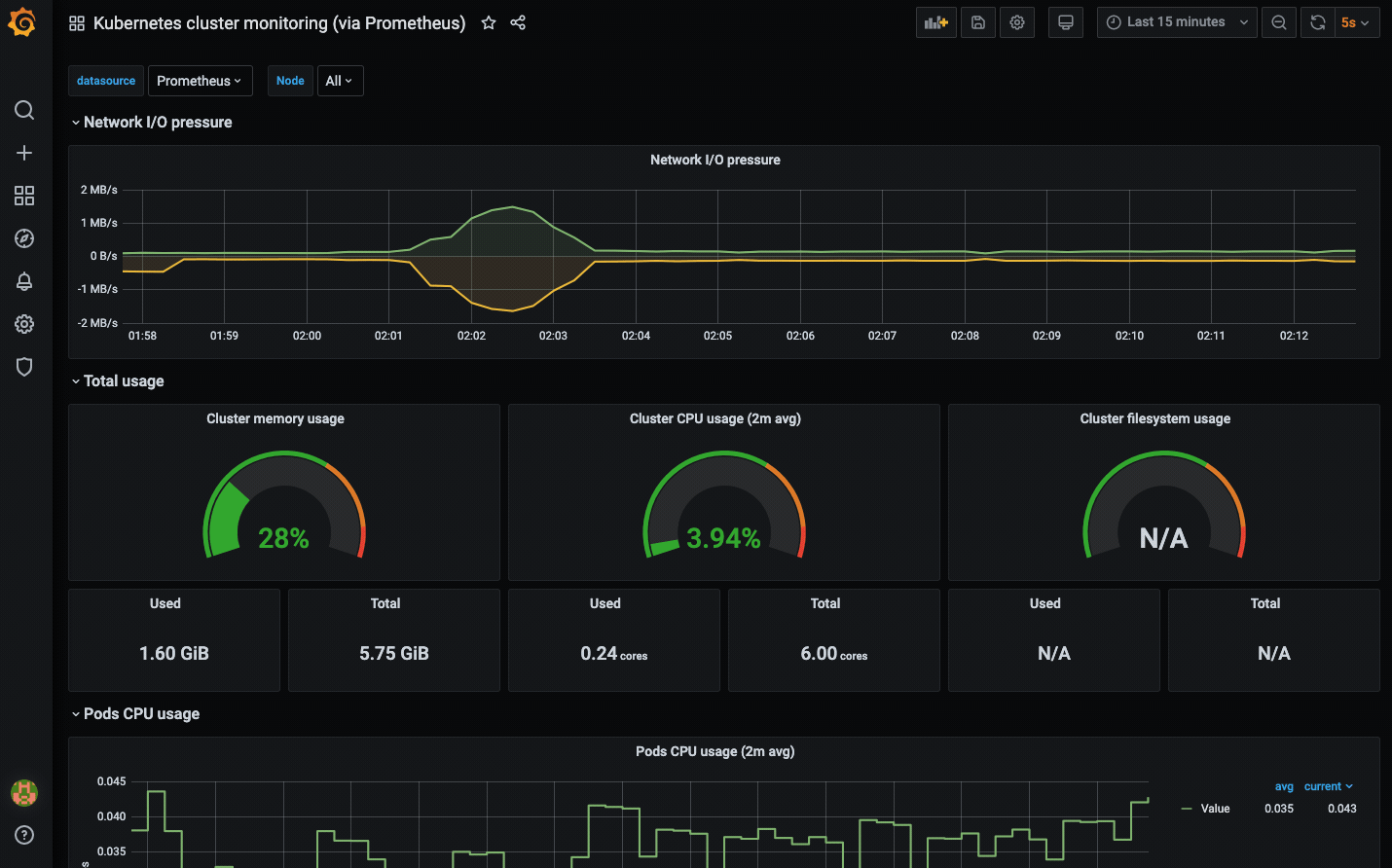1392x868 pixels.
Task: Save the current dashboard
Action: (x=977, y=21)
